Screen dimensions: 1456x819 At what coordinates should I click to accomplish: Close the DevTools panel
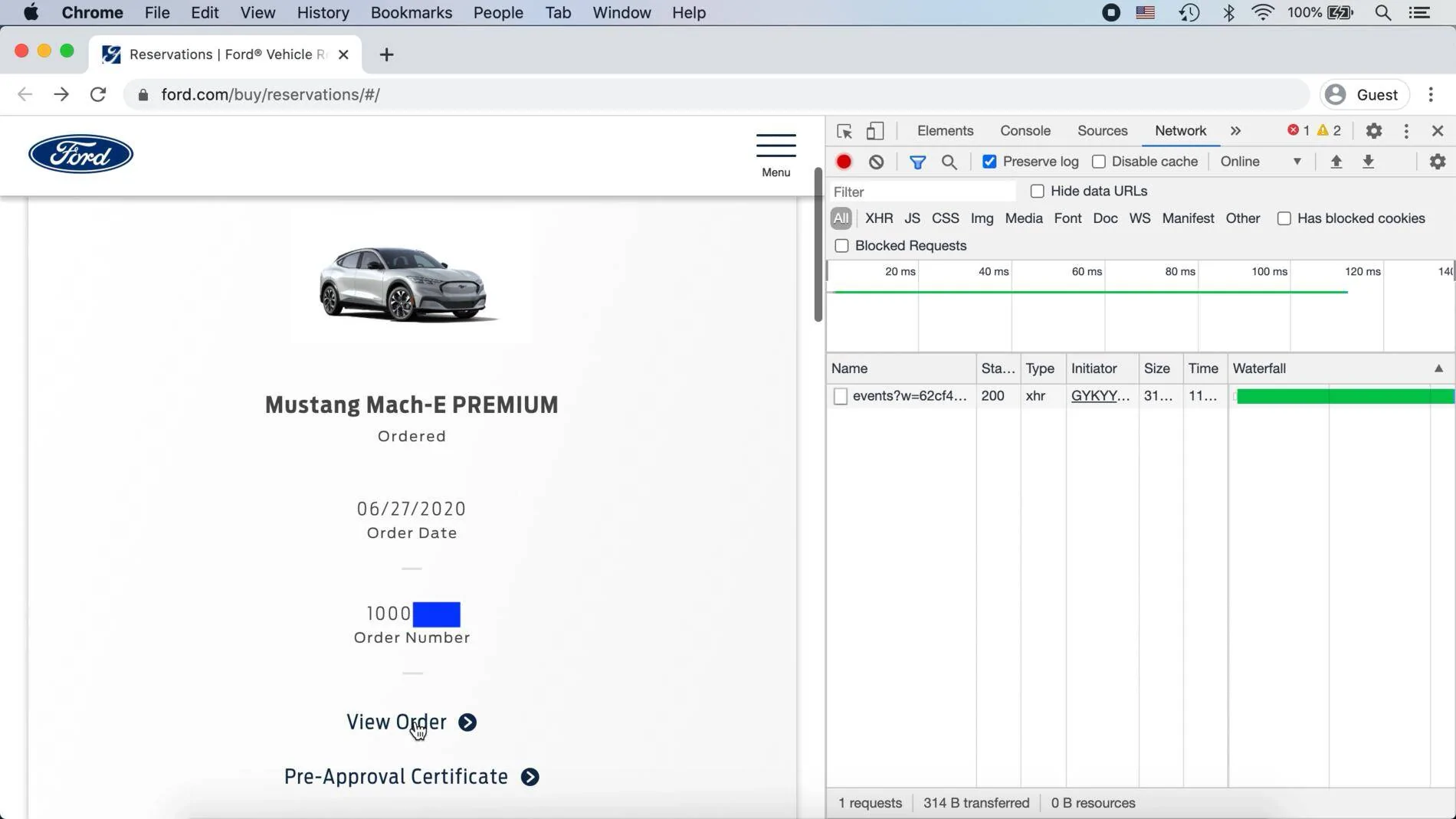[1438, 131]
